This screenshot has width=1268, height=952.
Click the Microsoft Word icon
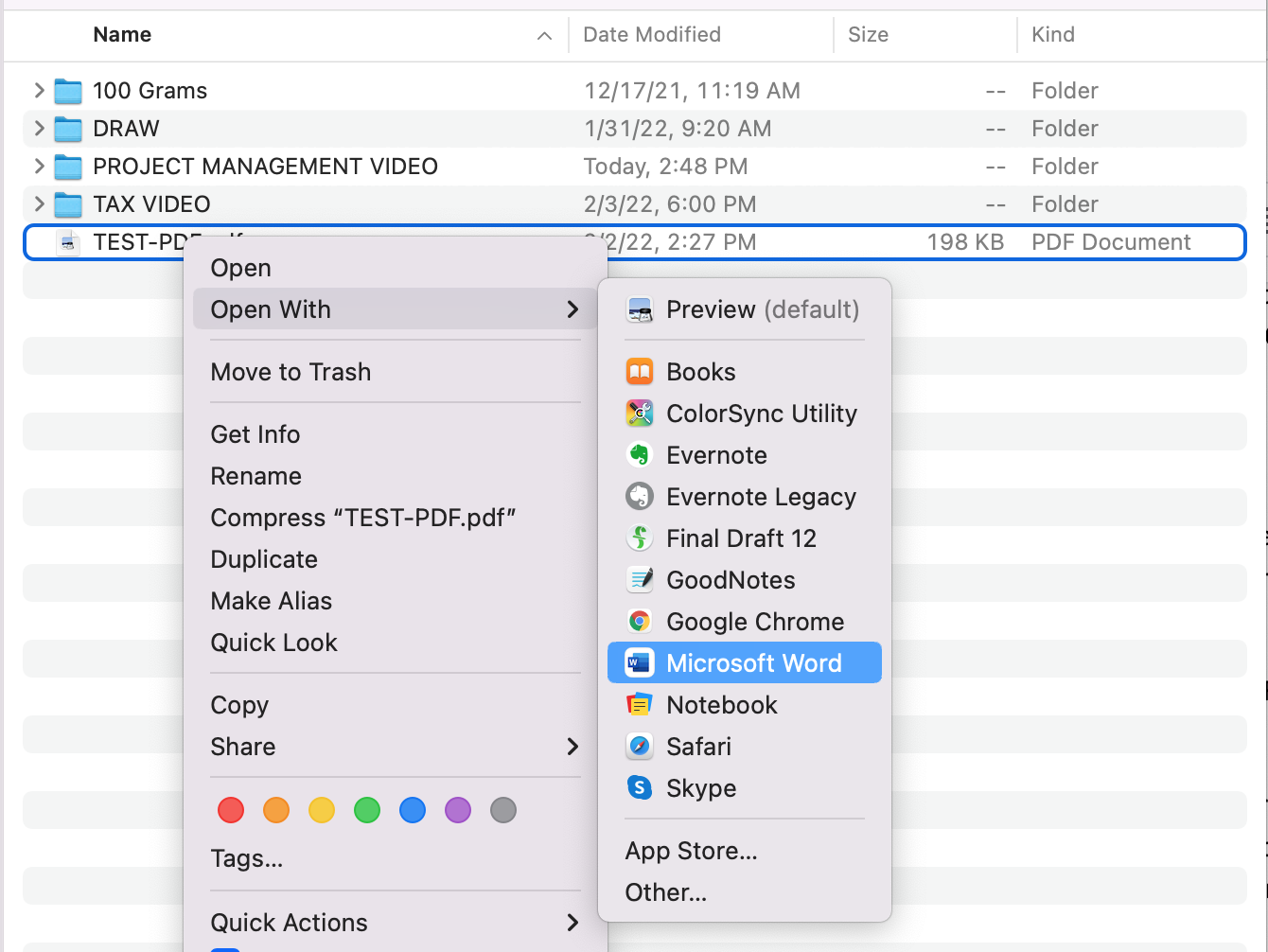[640, 663]
